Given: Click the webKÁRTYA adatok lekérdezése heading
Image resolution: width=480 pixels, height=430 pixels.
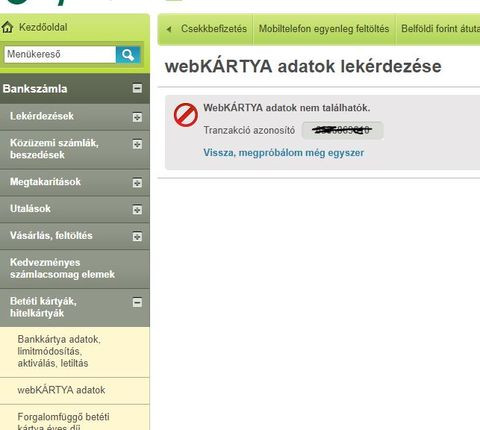Looking at the screenshot, I should (303, 66).
